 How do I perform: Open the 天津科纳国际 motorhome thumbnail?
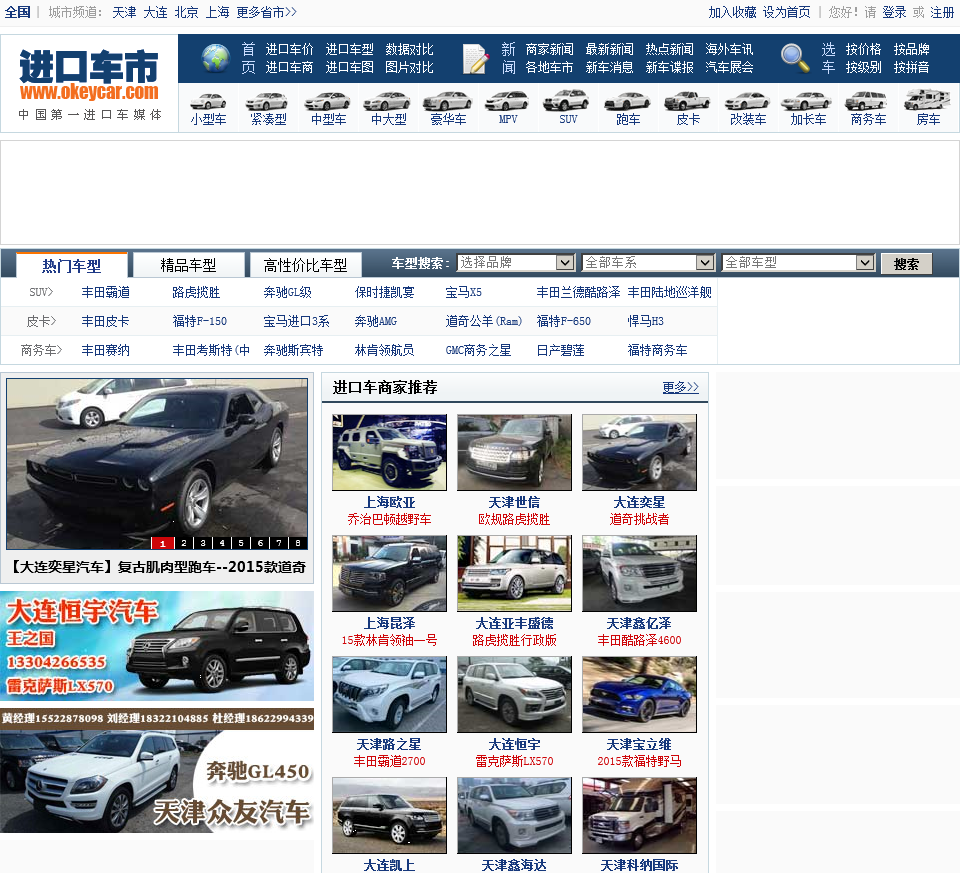coord(639,816)
